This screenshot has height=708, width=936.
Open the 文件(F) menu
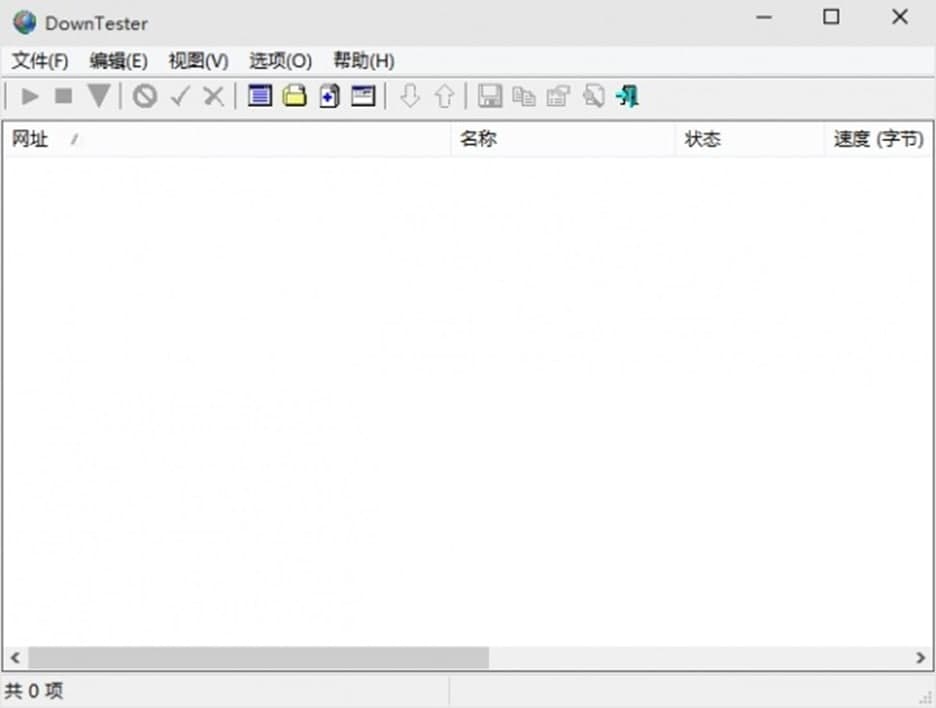pos(40,61)
